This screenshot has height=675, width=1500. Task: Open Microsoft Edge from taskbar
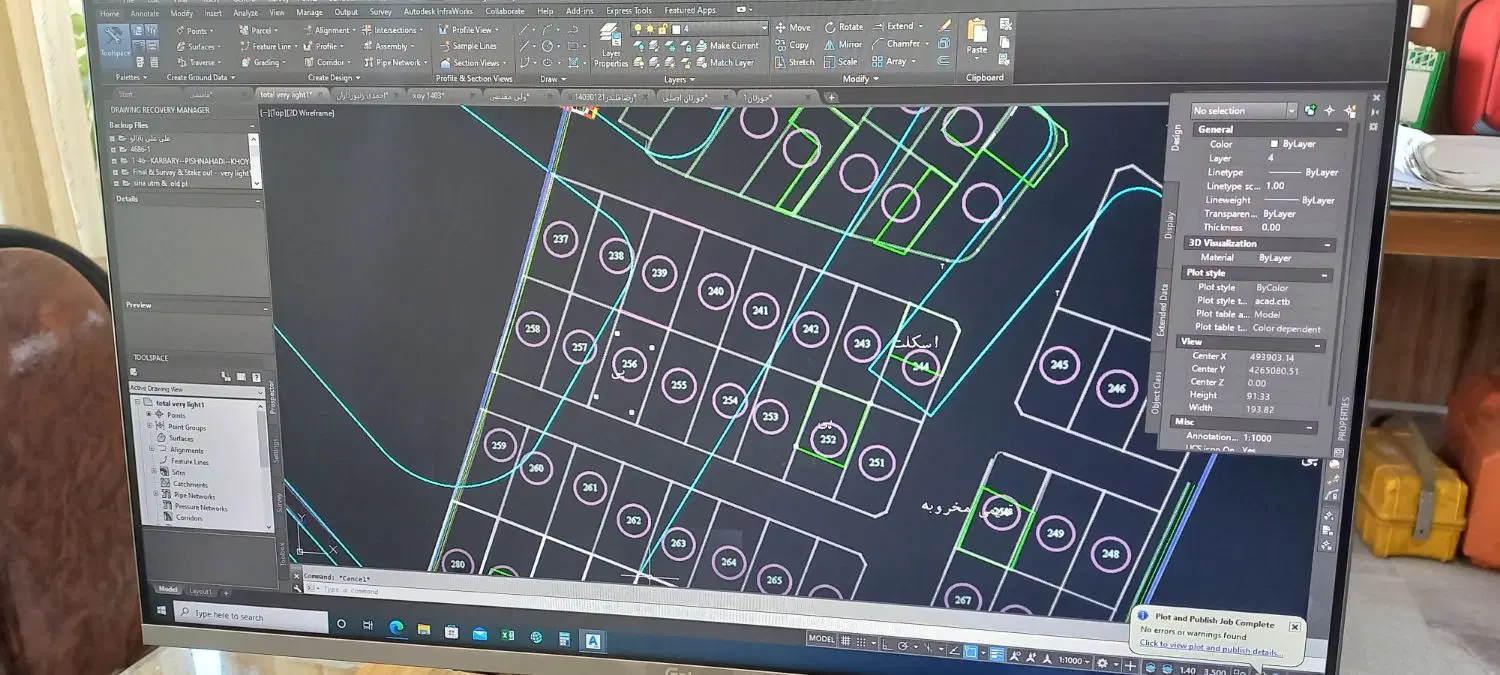396,628
